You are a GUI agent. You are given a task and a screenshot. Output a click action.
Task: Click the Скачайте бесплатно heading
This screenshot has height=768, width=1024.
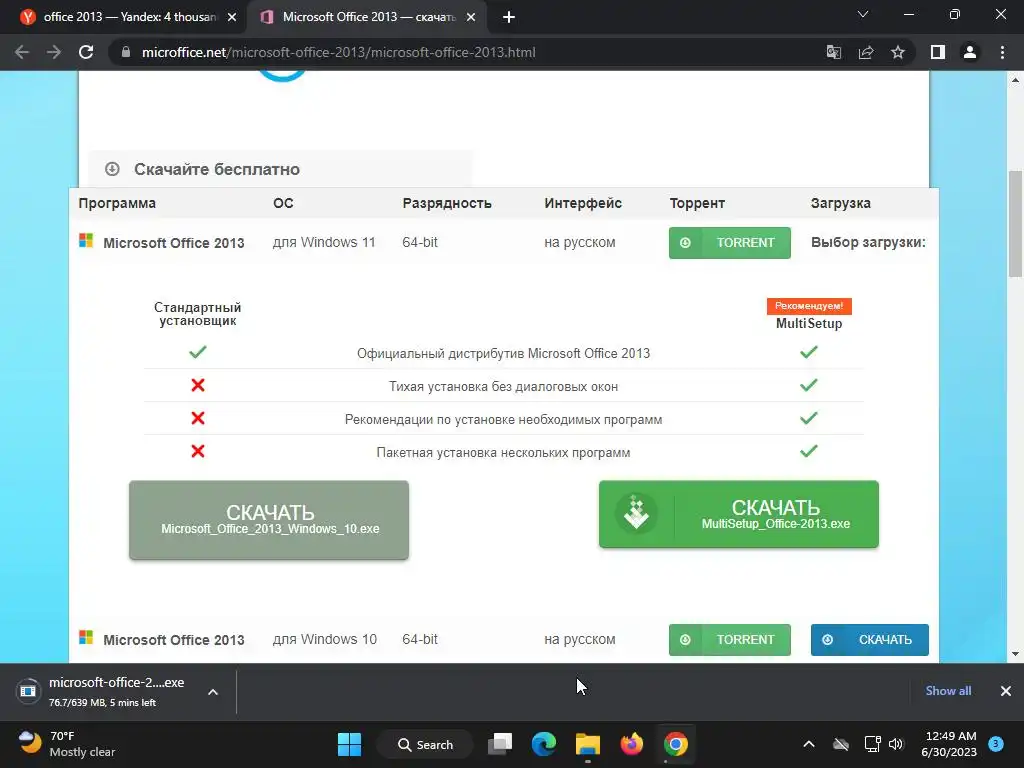(x=217, y=169)
